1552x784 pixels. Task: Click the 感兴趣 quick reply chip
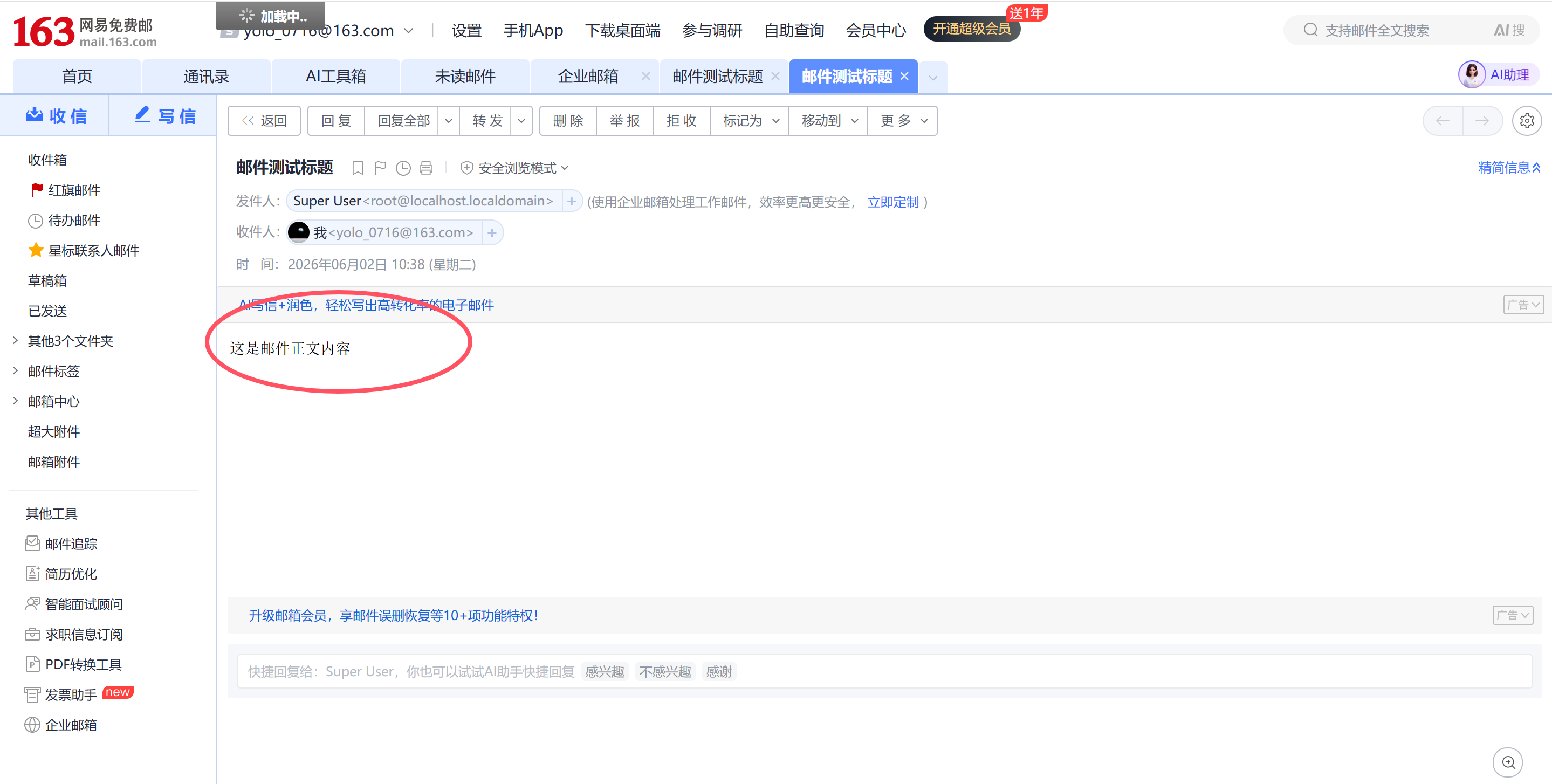click(605, 671)
